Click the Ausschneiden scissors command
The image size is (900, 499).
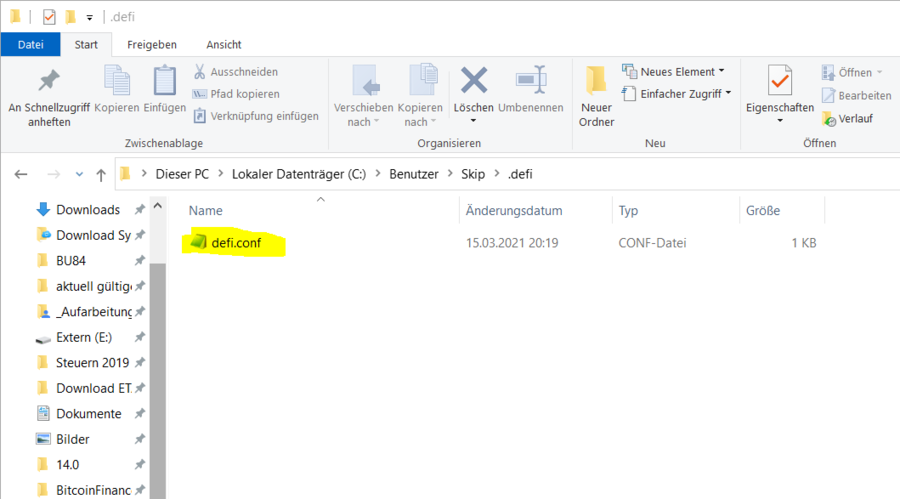236,72
